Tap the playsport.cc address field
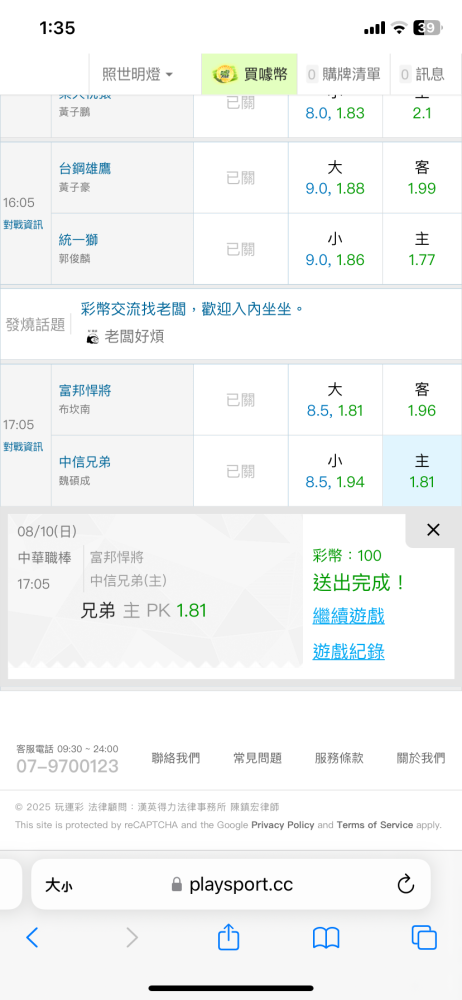The height and width of the screenshot is (1000, 462). click(x=230, y=884)
